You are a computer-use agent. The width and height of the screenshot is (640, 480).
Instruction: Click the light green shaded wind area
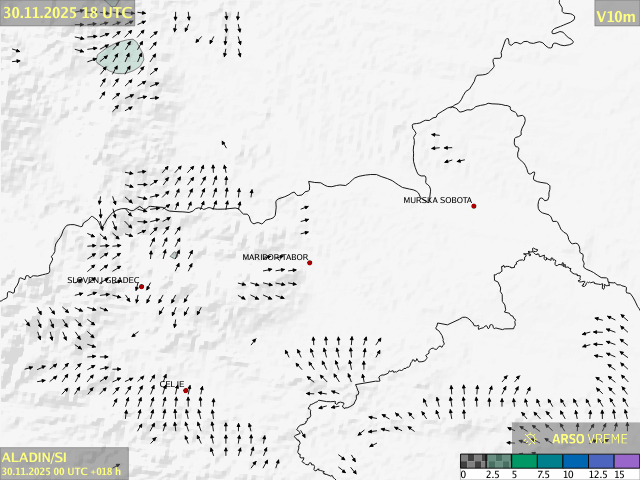pos(121,56)
